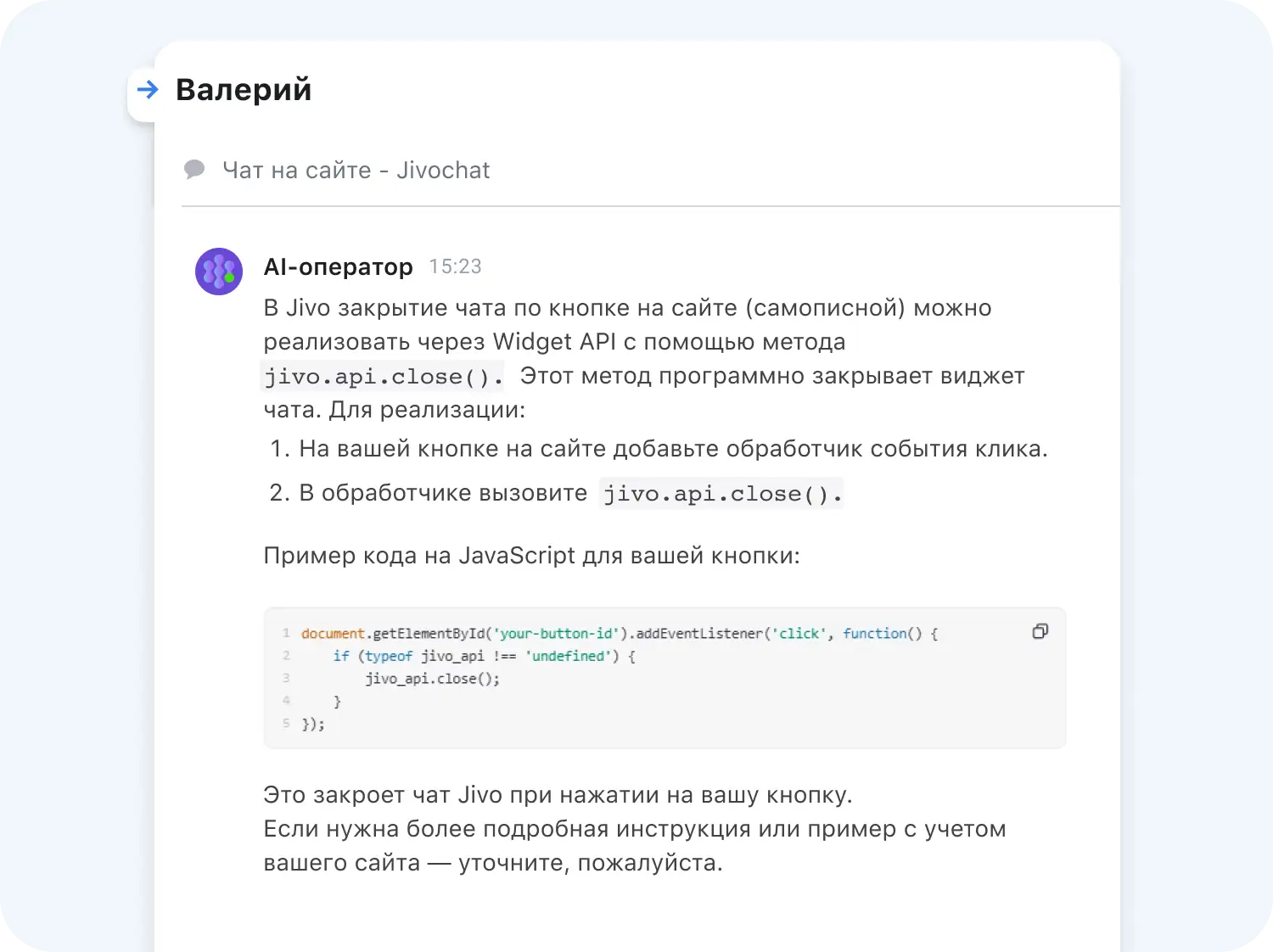
Task: Select the contact name Валерий
Action: pyautogui.click(x=244, y=90)
